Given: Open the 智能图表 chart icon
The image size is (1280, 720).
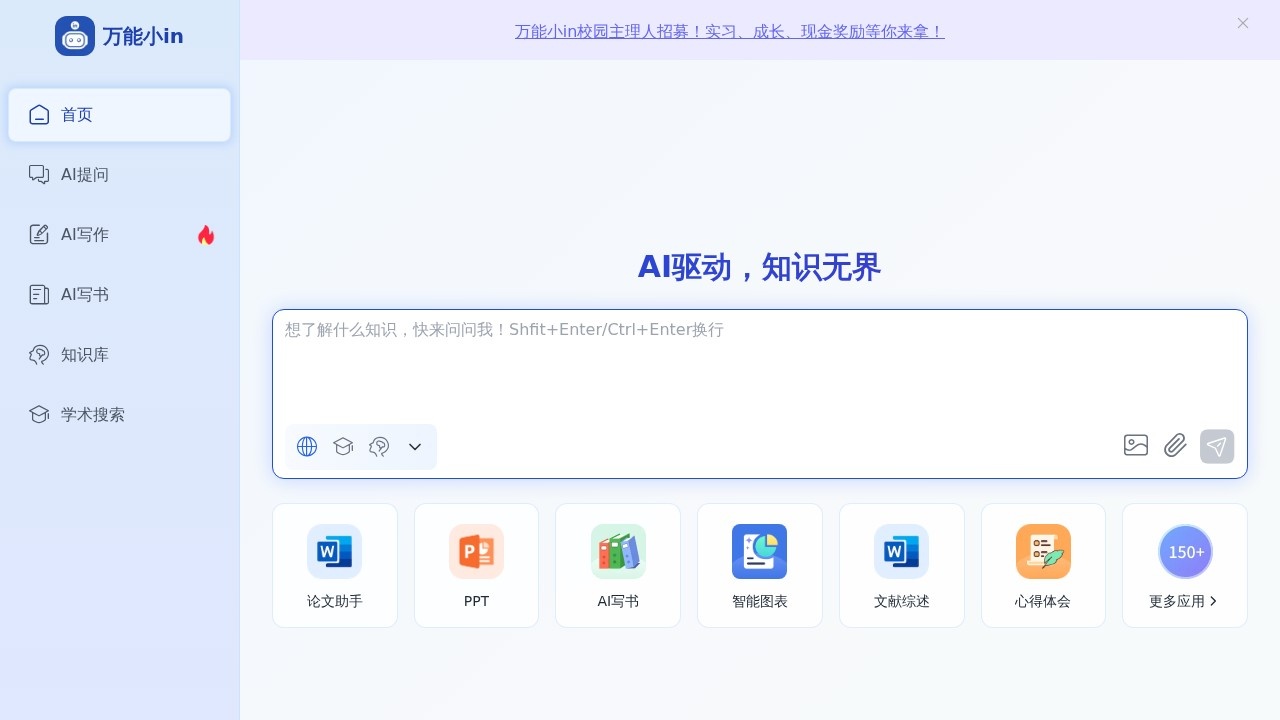Looking at the screenshot, I should [760, 551].
